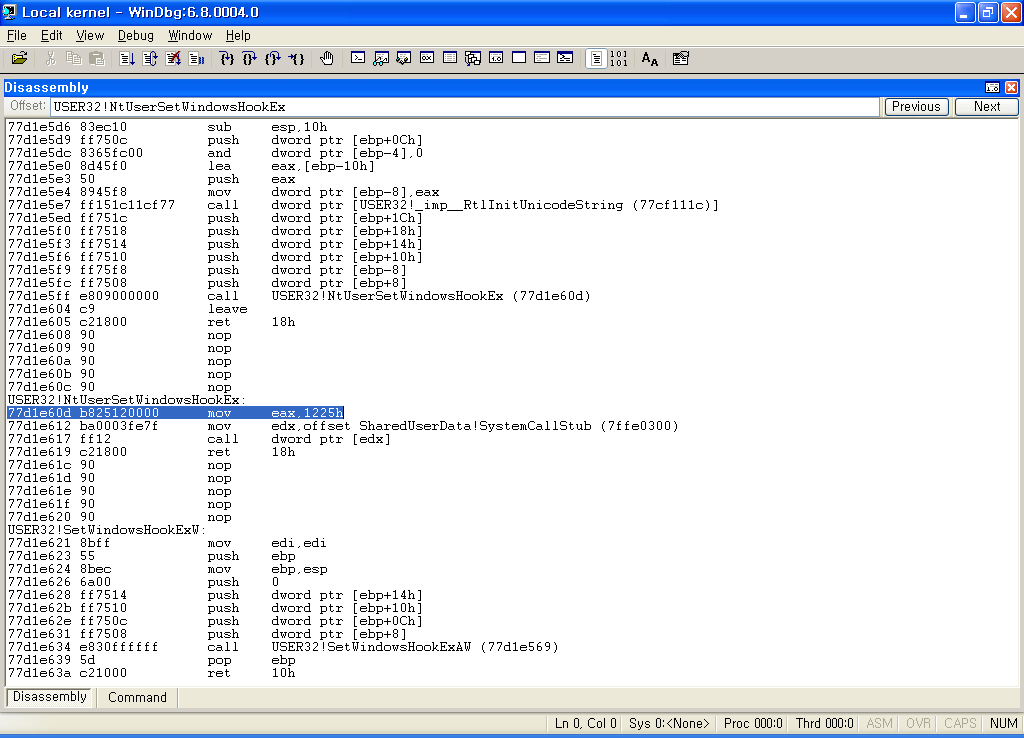Click the WinDbg title bar application icon
Image resolution: width=1024 pixels, height=738 pixels.
tap(9, 12)
